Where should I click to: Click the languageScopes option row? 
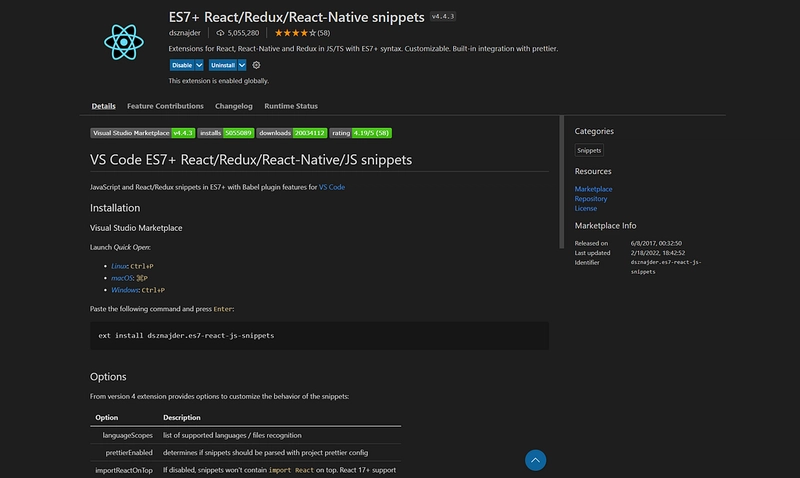click(245, 436)
